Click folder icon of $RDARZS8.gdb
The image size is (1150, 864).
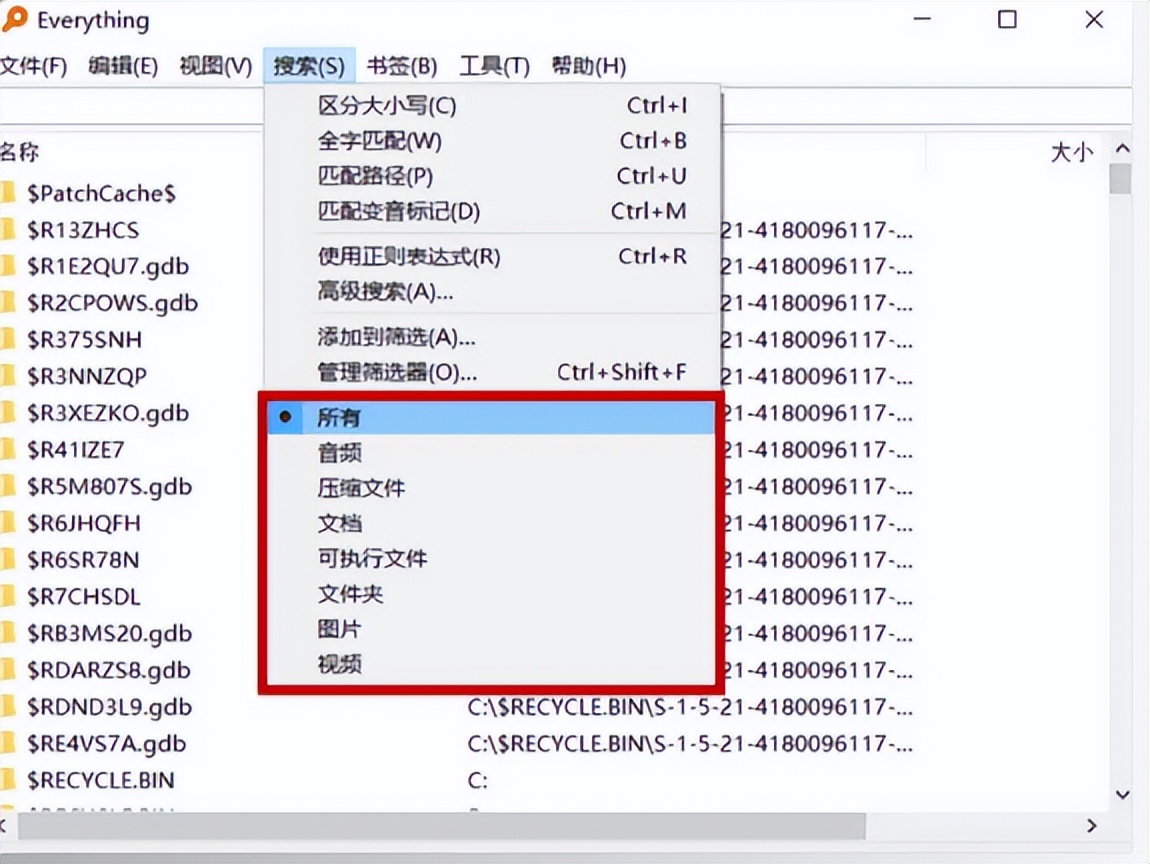click(7, 670)
